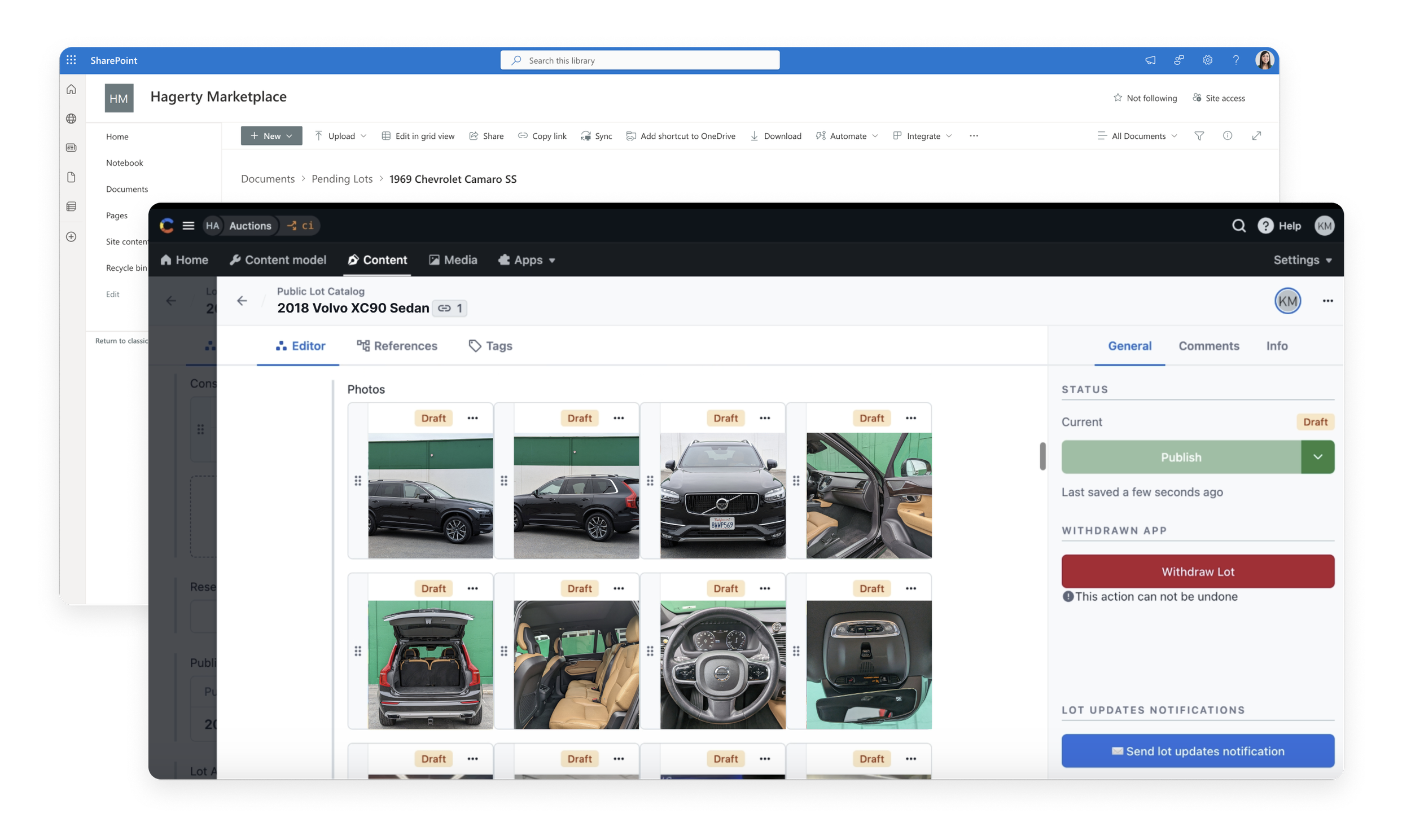Click the Contentful search magnifier icon
Screen dimensions: 1411x840
pos(1238,226)
